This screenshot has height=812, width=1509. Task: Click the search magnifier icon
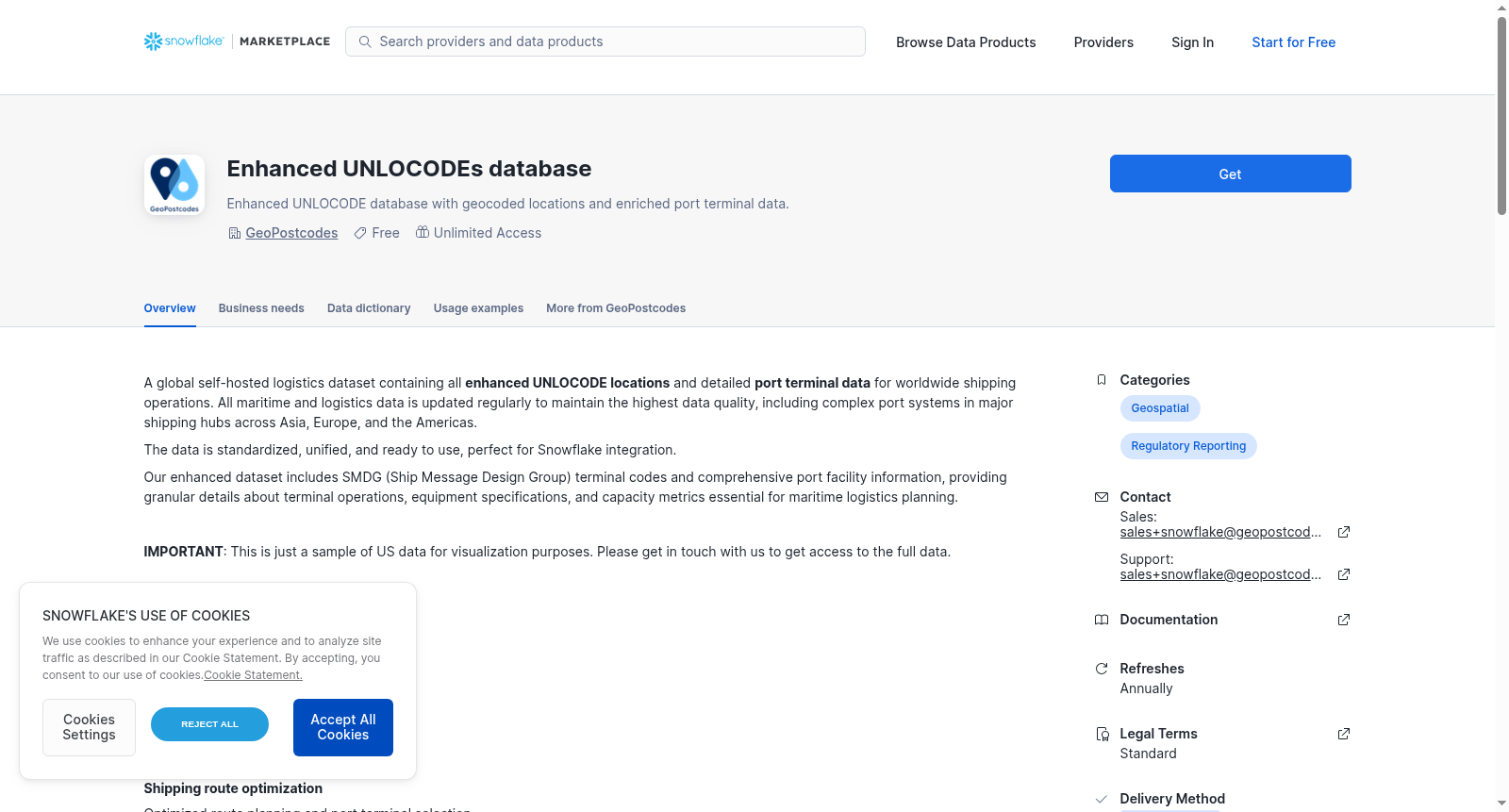coord(365,41)
